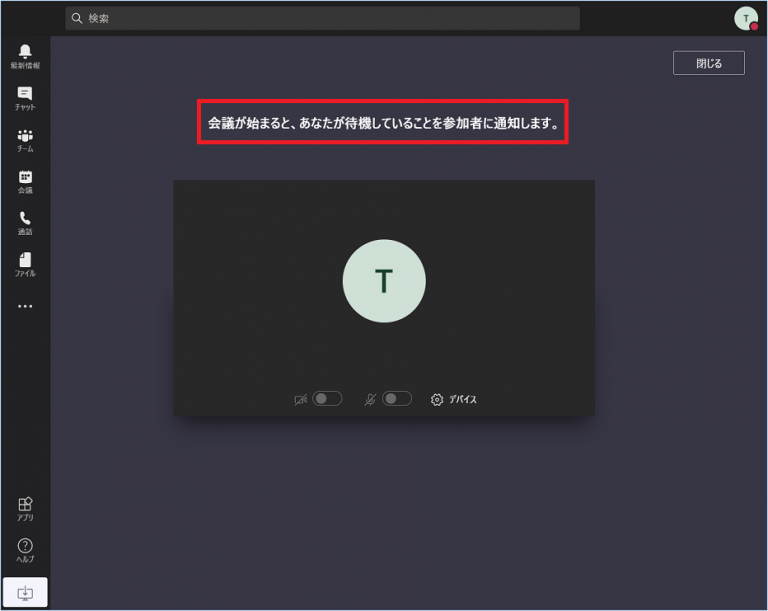
Task: Toggle the camera switch on
Action: pos(327,399)
